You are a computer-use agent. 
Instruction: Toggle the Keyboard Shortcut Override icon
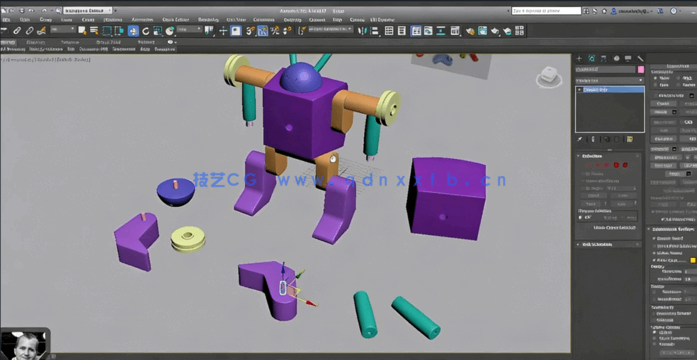(236, 31)
